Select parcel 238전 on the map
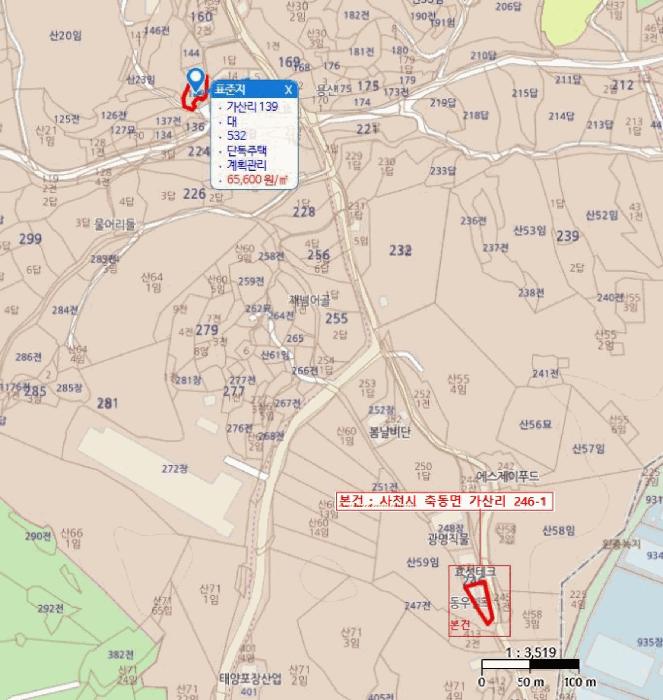Viewport: 663px width, 700px height. [x=531, y=293]
